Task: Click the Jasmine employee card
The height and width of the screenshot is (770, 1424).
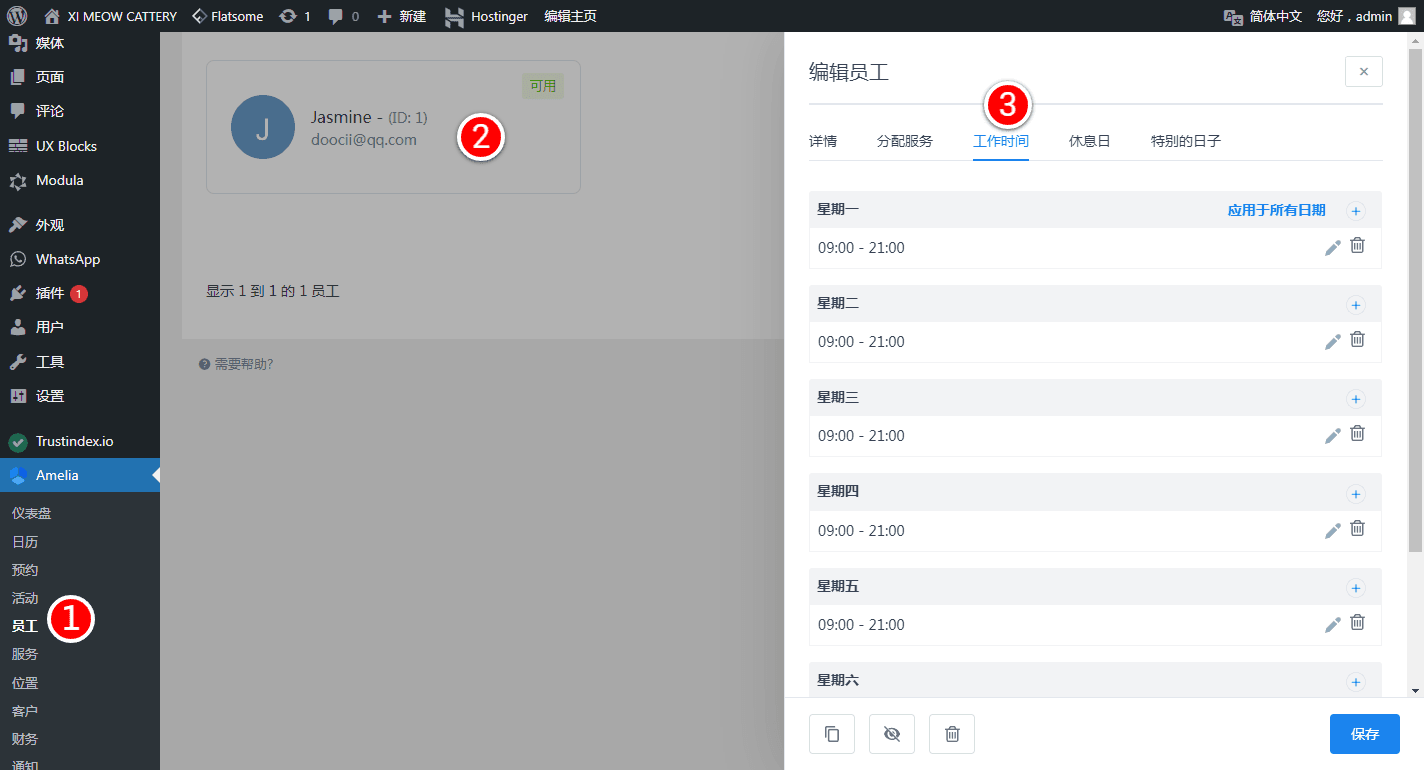Action: pyautogui.click(x=392, y=127)
